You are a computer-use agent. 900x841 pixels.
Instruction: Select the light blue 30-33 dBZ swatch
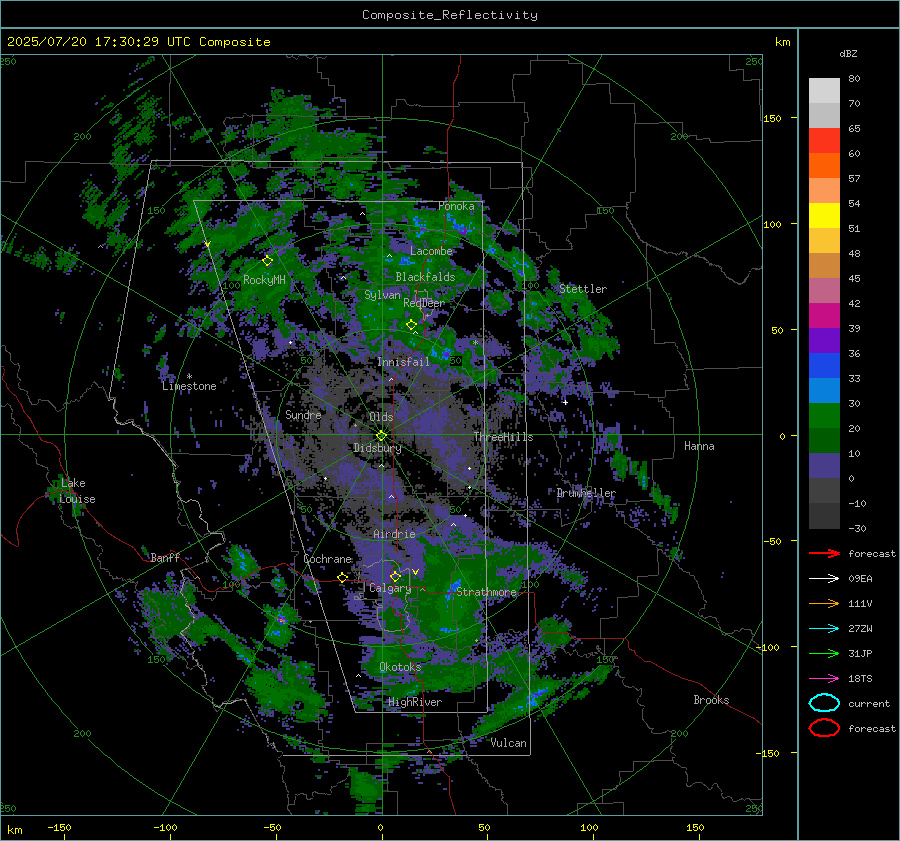click(x=824, y=391)
